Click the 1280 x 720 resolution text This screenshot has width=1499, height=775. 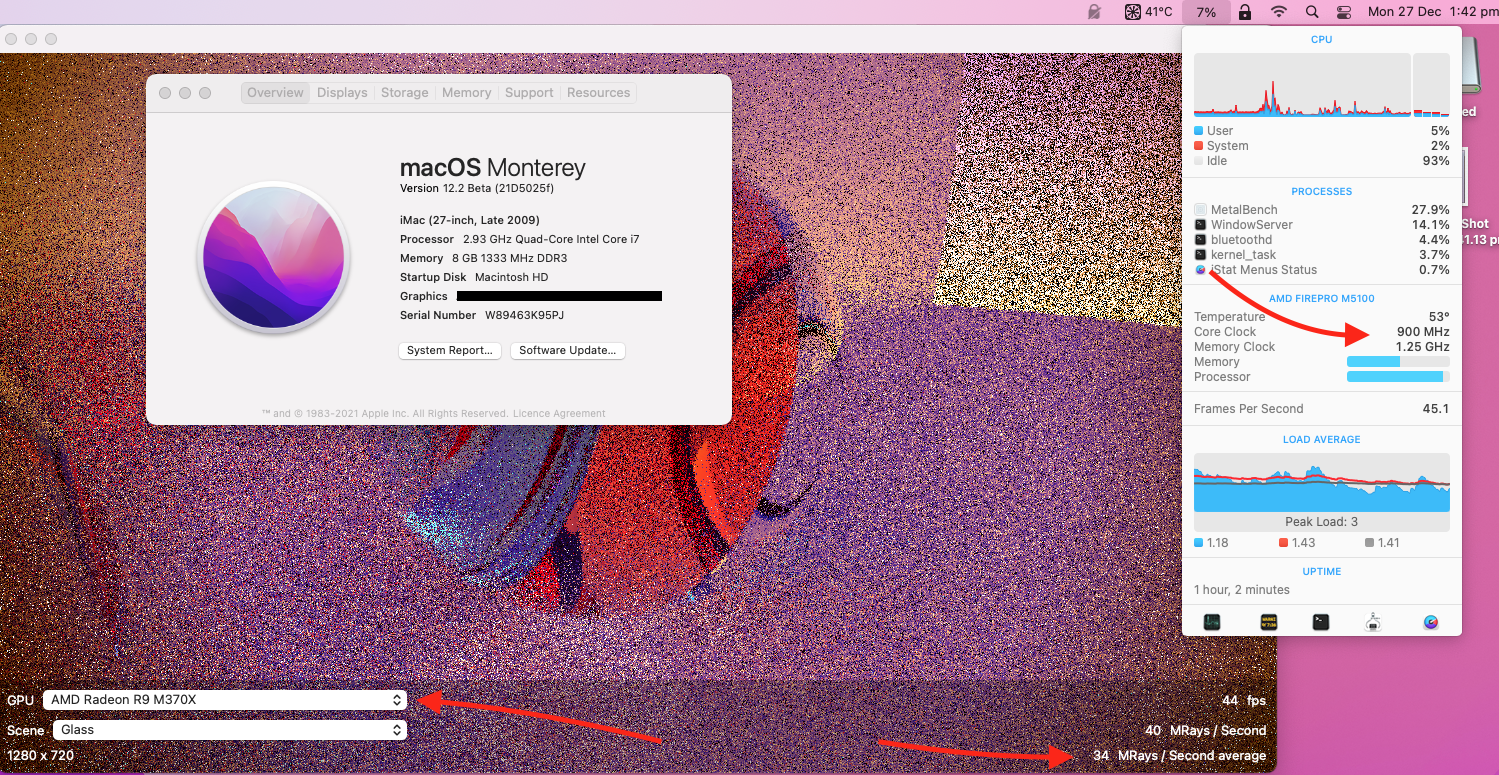tap(40, 756)
